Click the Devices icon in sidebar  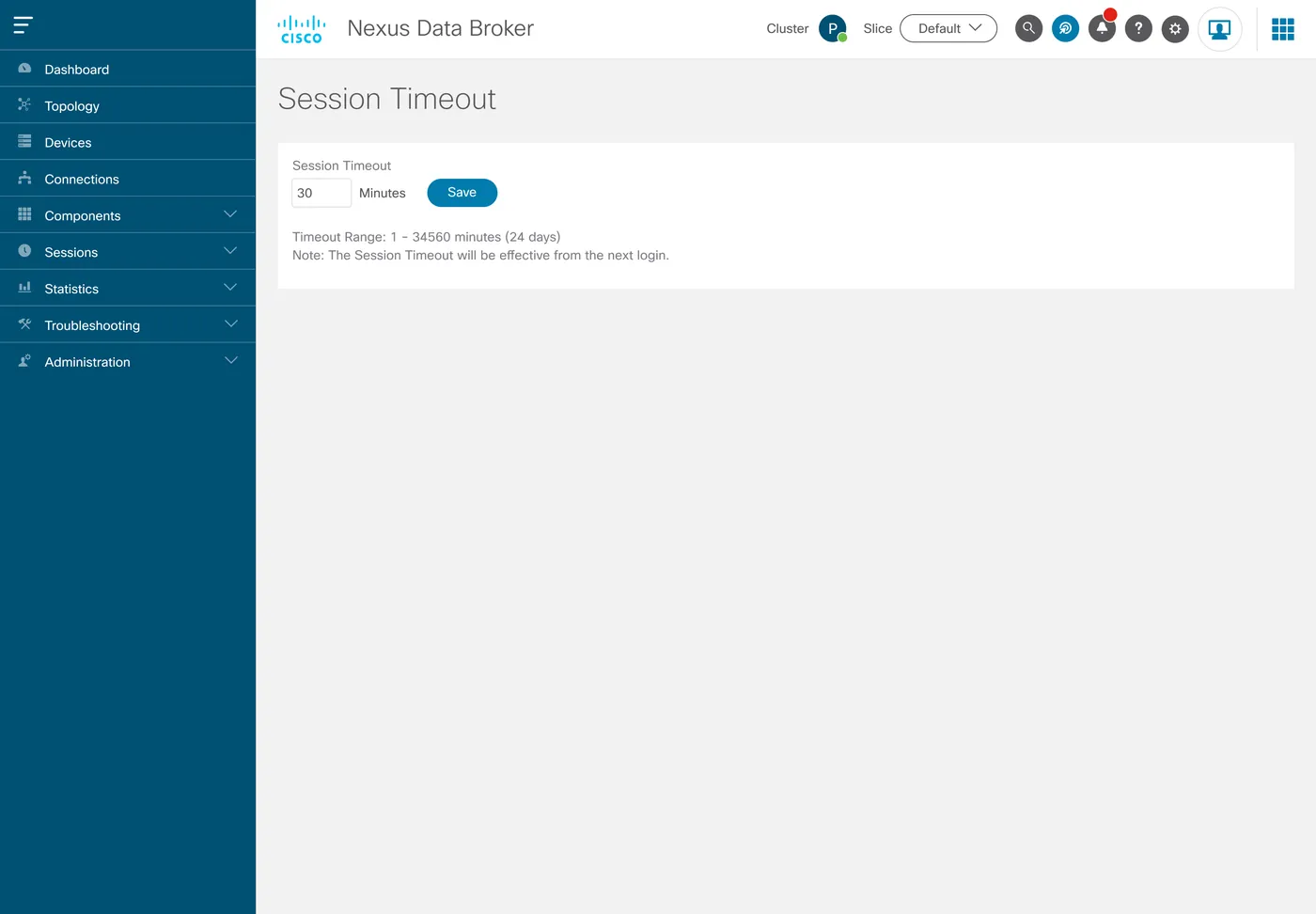[x=24, y=142]
